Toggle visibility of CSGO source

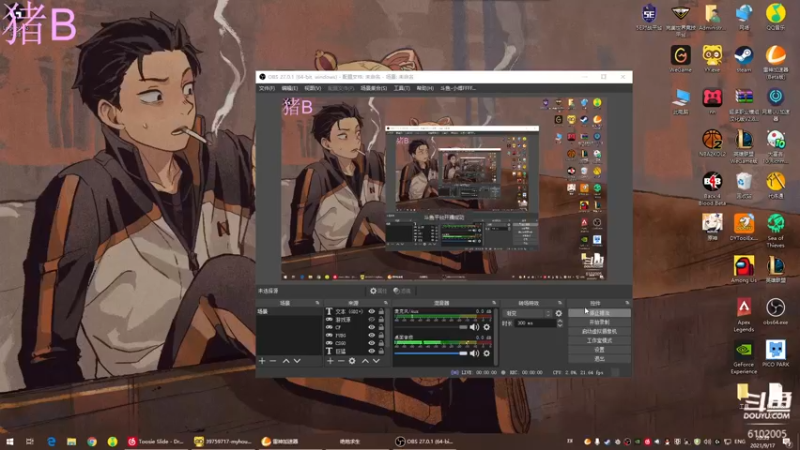click(371, 343)
